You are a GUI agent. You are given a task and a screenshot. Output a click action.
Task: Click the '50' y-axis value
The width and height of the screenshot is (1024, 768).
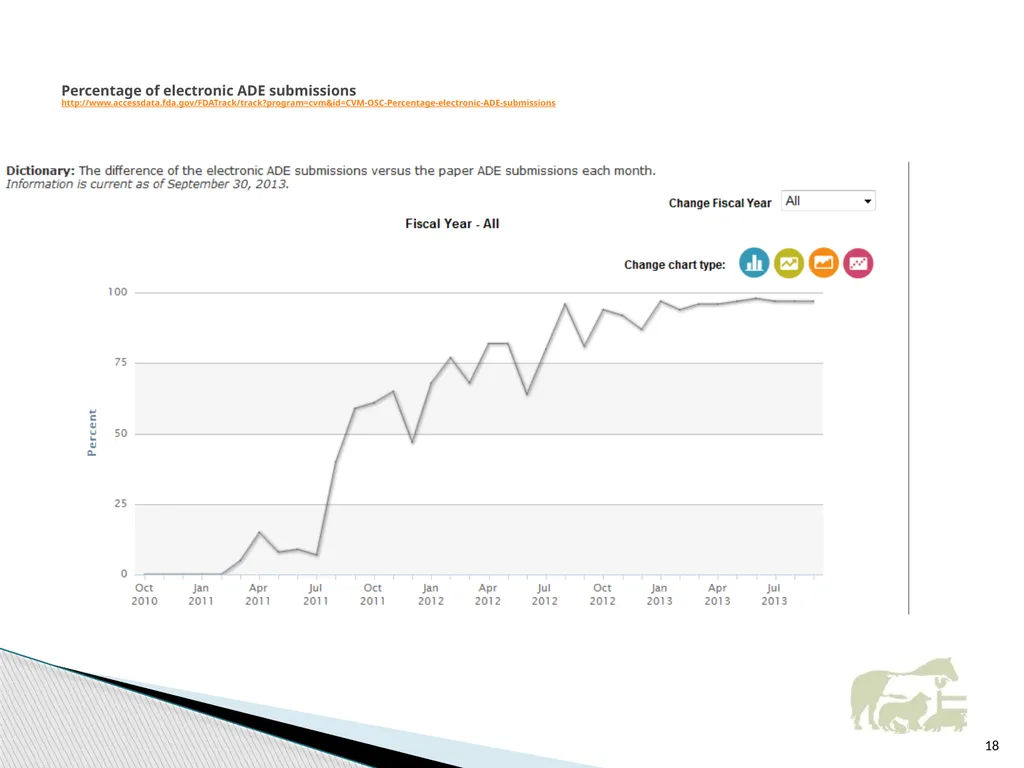pos(121,433)
